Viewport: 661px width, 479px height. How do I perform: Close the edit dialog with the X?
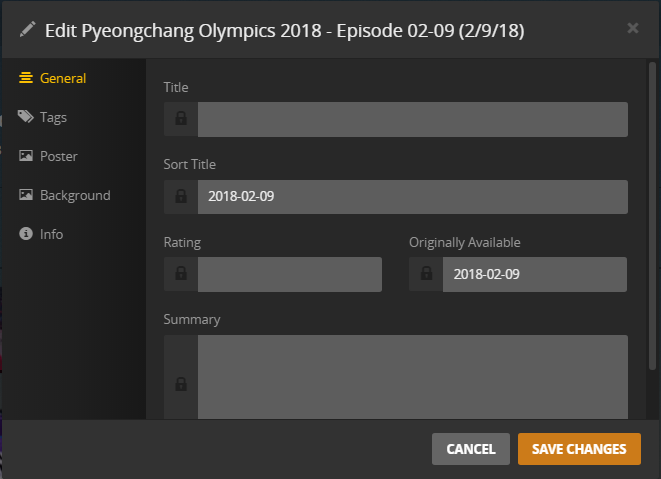point(633,28)
